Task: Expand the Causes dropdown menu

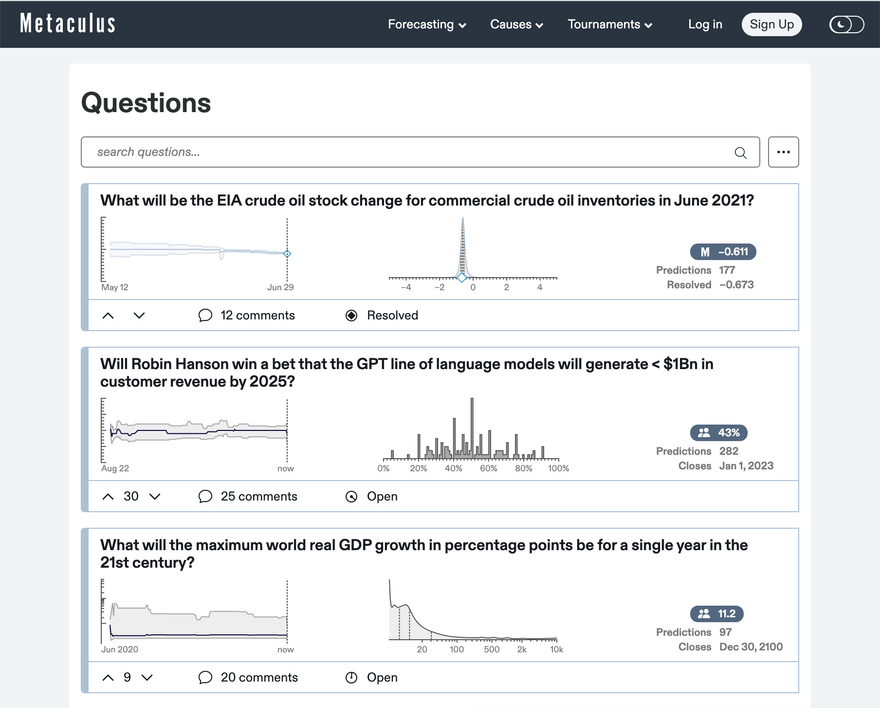Action: pyautogui.click(x=516, y=24)
